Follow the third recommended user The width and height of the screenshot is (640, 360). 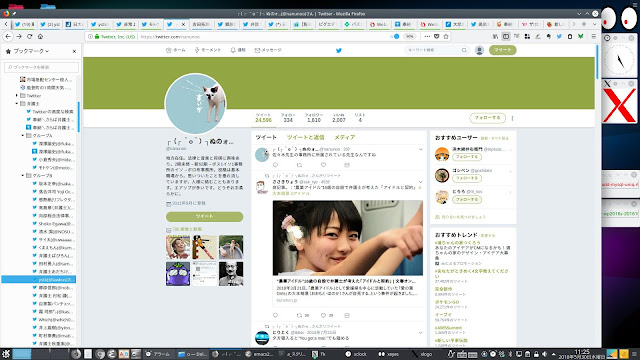point(467,200)
